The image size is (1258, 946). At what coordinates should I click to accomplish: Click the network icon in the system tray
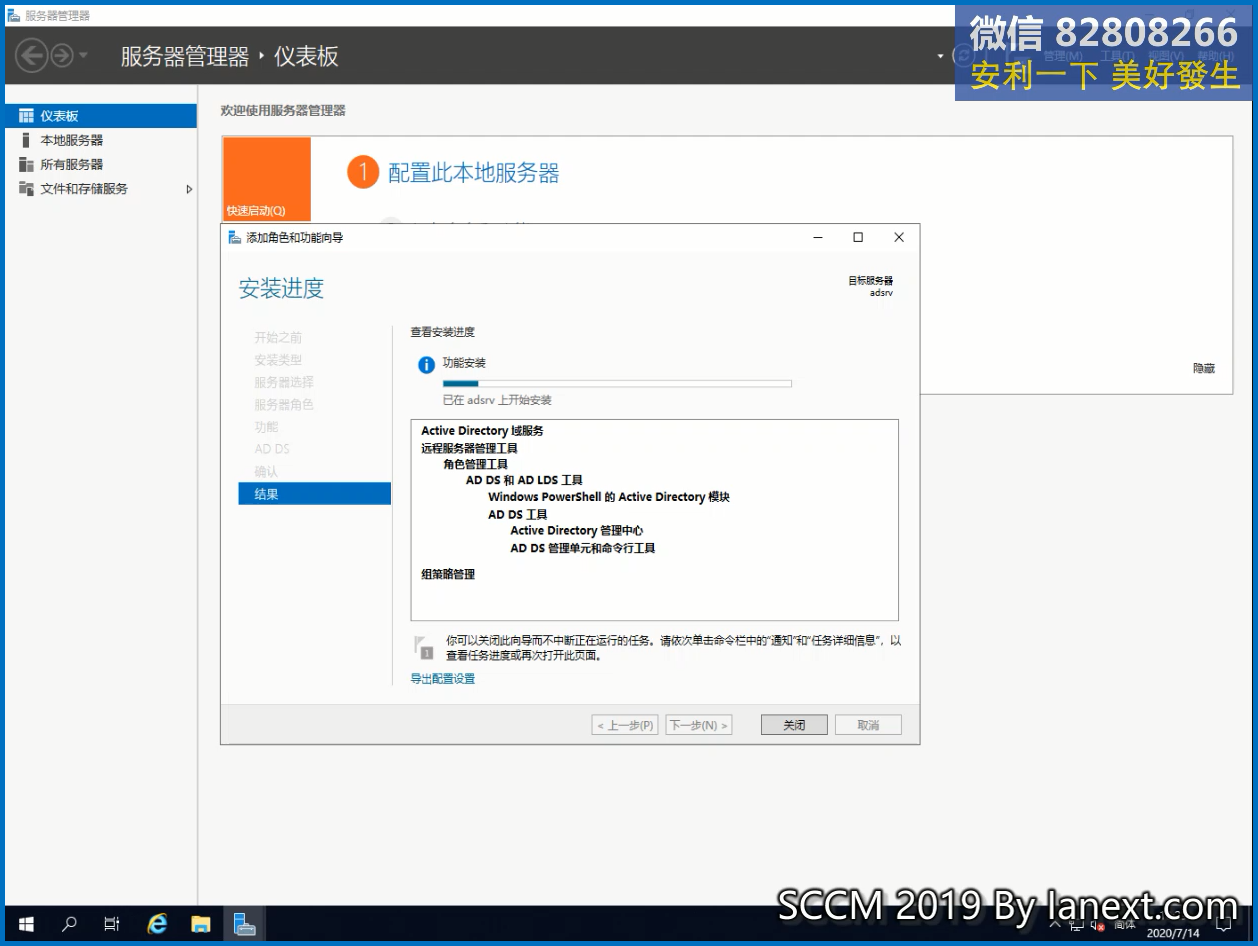click(x=1076, y=926)
